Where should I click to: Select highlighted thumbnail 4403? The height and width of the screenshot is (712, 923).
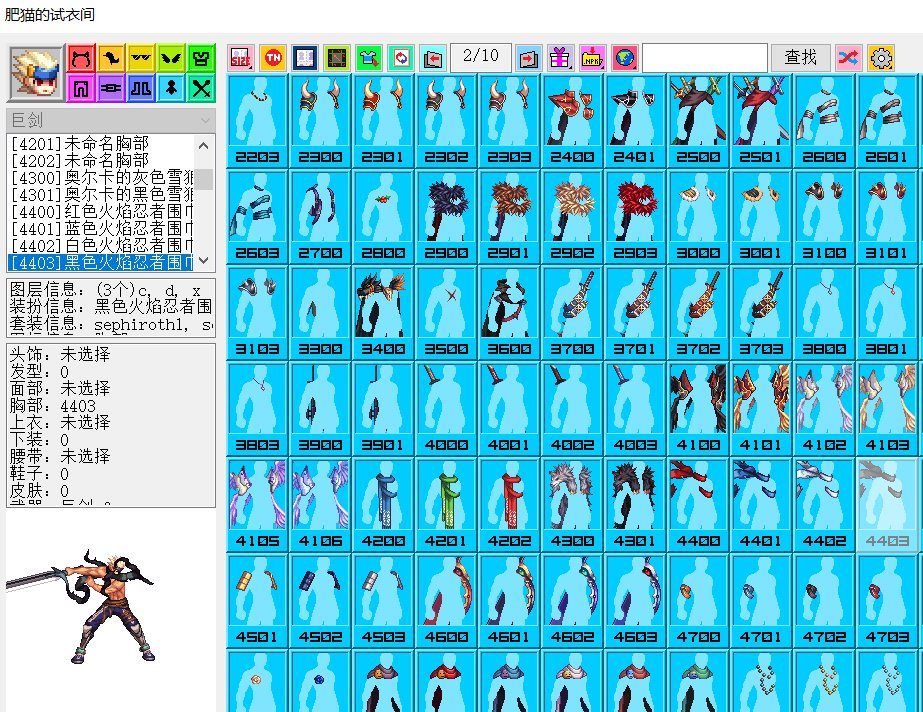click(x=887, y=504)
